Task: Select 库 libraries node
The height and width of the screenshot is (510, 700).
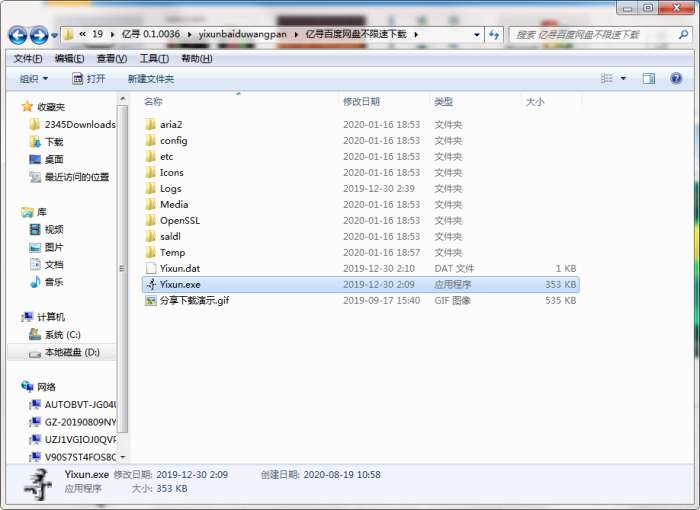Action: pyautogui.click(x=34, y=212)
